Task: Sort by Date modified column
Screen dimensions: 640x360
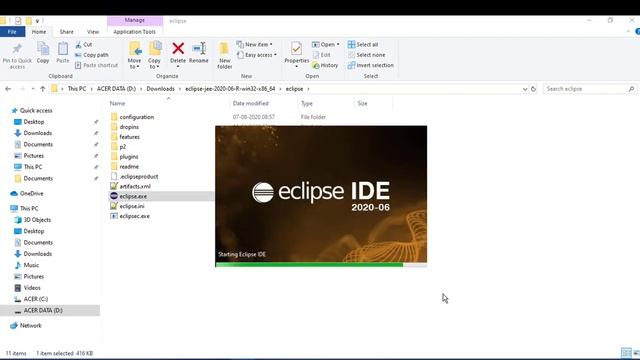Action: click(x=251, y=104)
